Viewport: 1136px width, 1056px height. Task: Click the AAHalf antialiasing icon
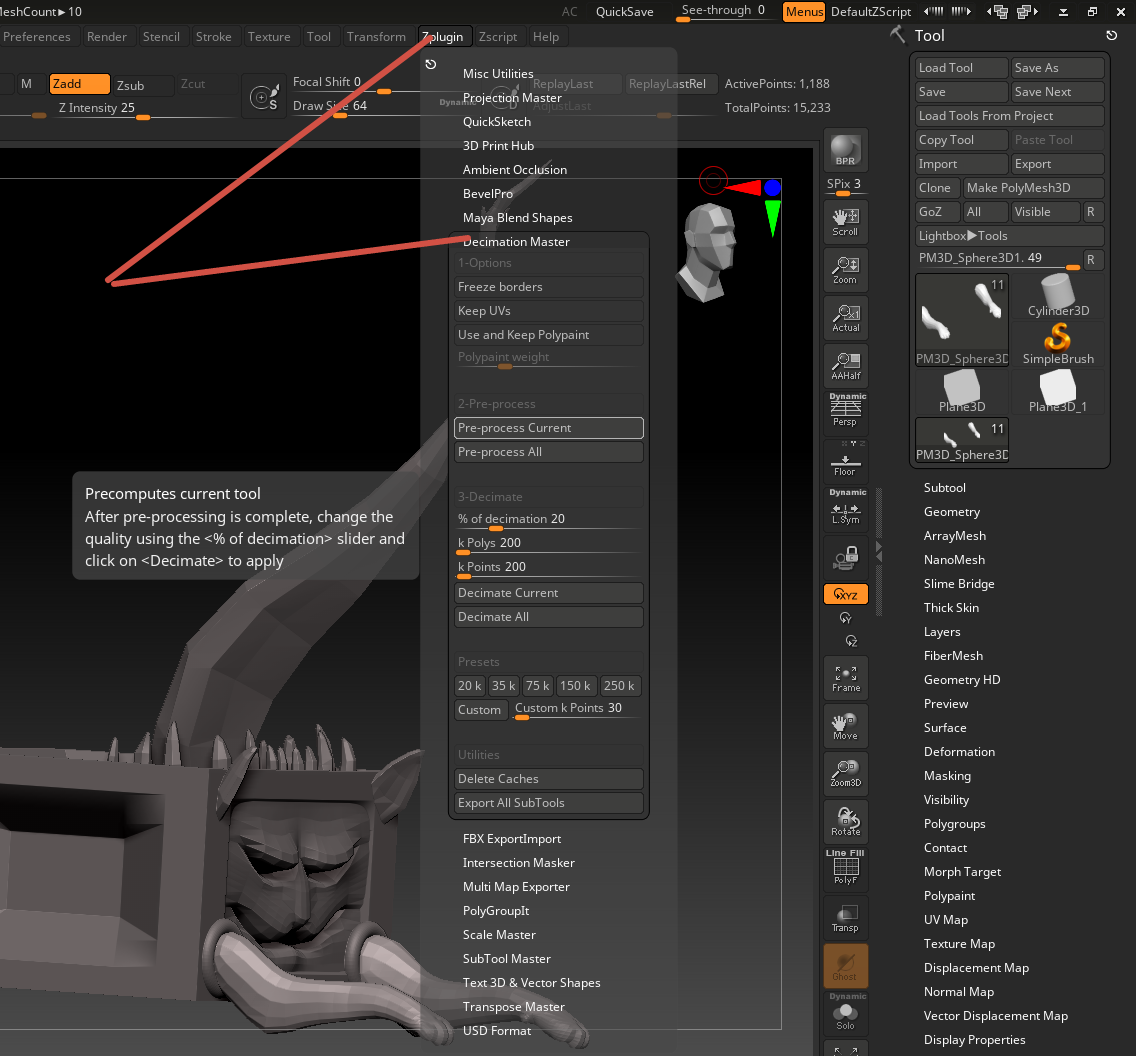coord(845,365)
